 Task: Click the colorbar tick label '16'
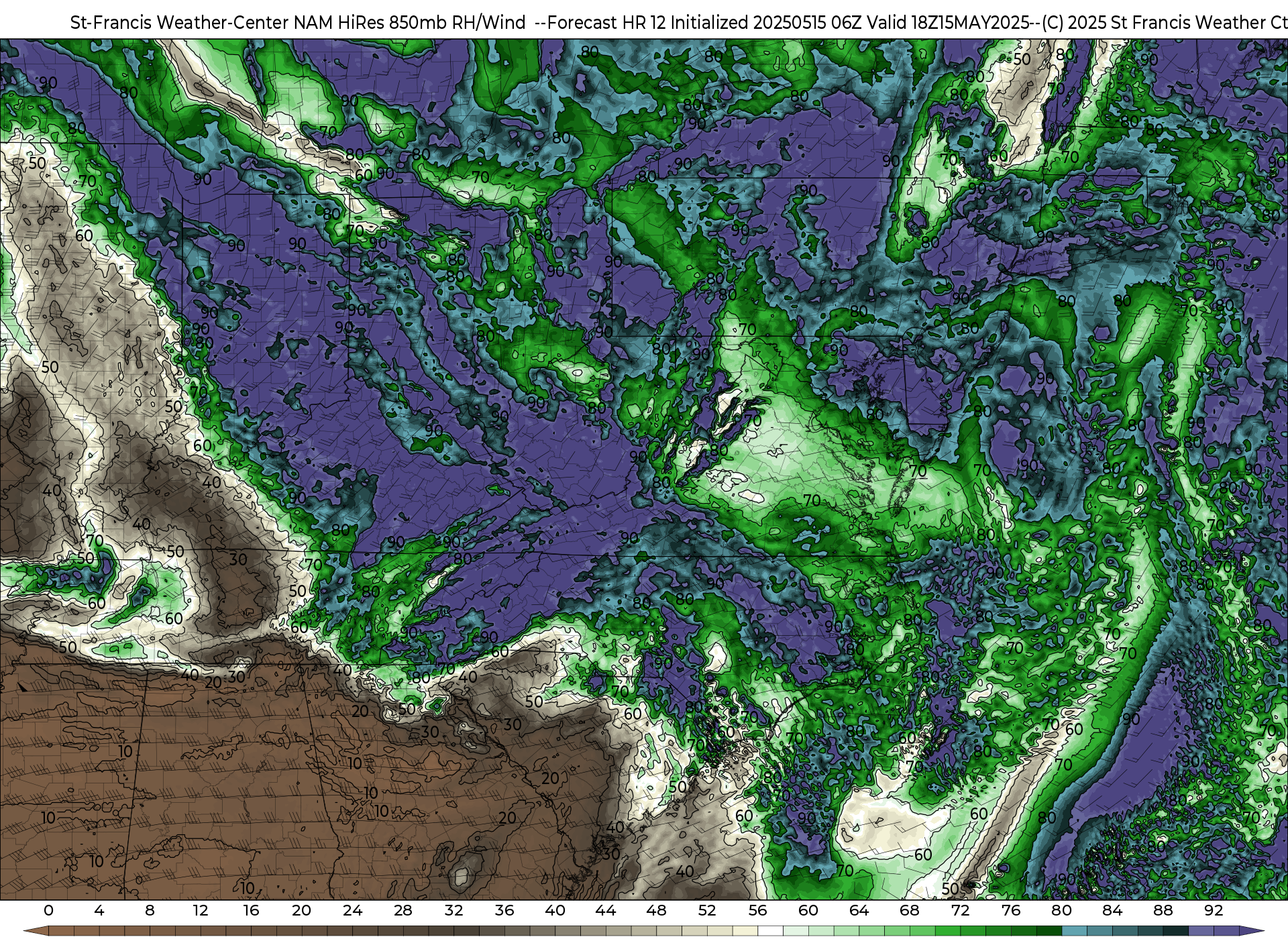tap(251, 911)
